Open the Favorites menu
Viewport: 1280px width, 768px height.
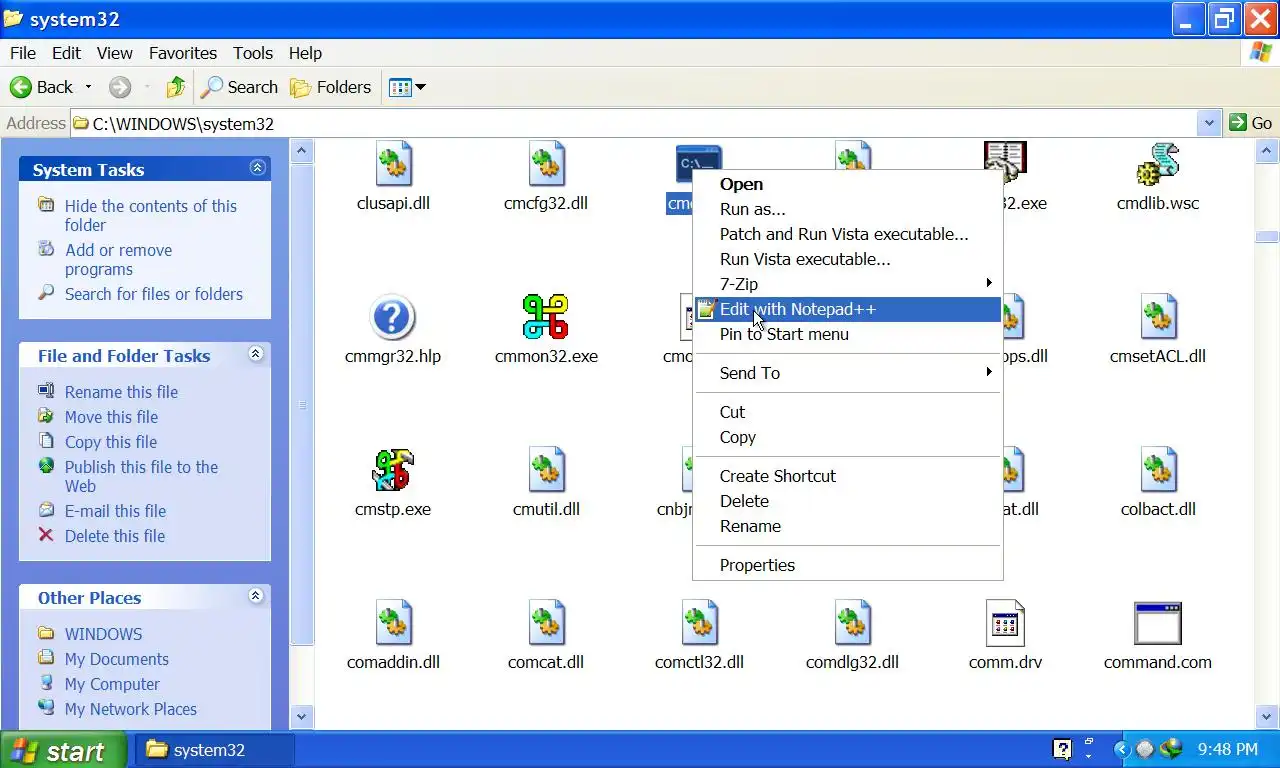click(183, 53)
